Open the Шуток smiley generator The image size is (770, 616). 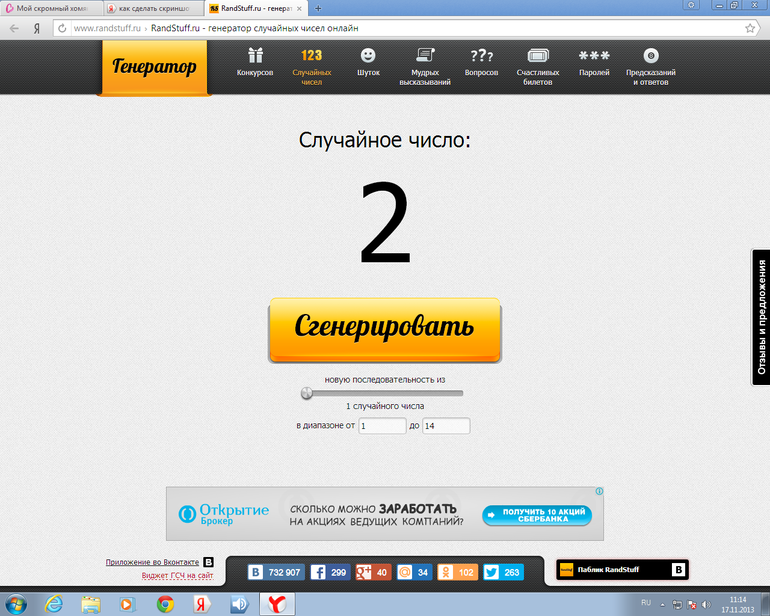[368, 62]
